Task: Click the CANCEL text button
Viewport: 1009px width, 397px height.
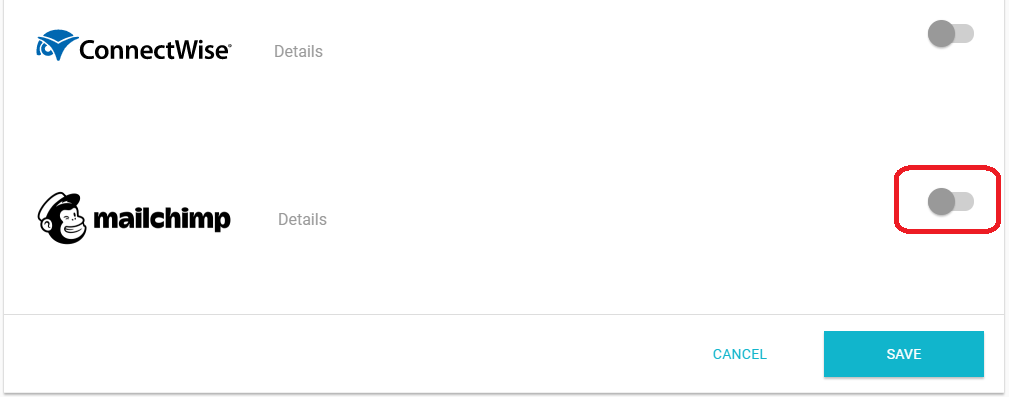Action: 740,355
